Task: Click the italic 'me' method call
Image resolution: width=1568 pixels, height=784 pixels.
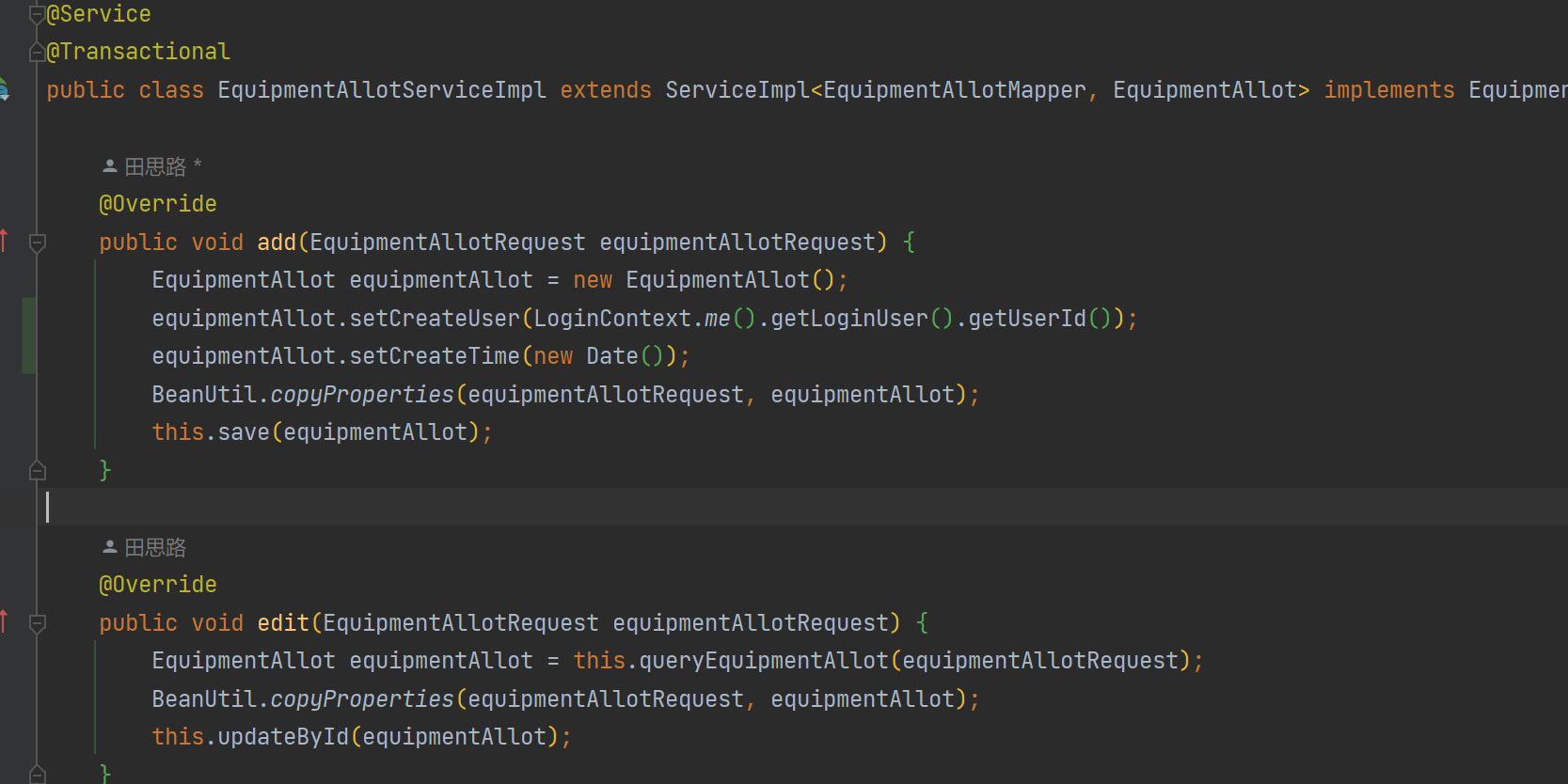Action: (x=718, y=319)
